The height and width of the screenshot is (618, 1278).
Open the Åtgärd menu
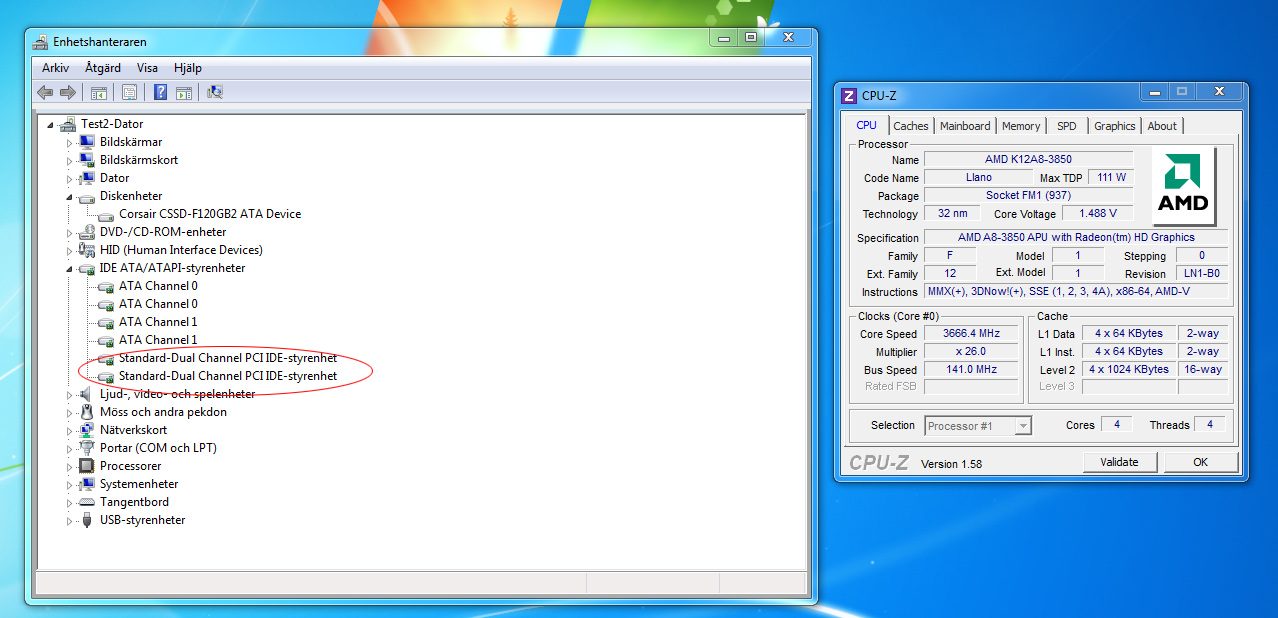coord(103,68)
